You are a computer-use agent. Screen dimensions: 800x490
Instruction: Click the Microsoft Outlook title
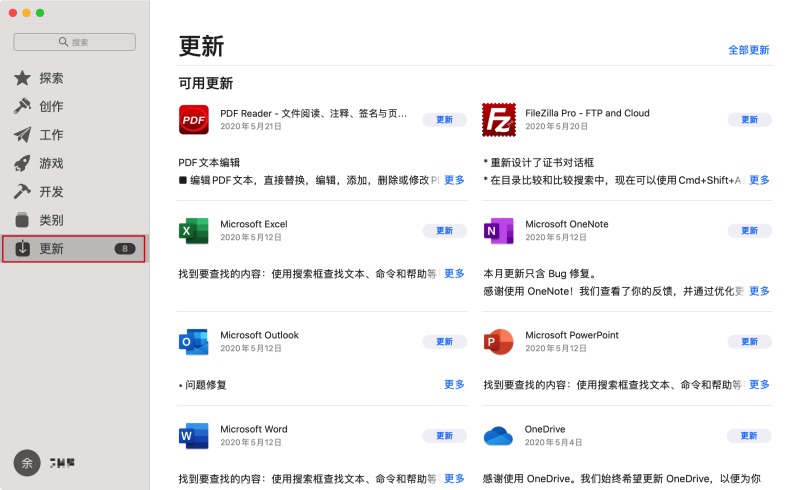click(x=259, y=335)
